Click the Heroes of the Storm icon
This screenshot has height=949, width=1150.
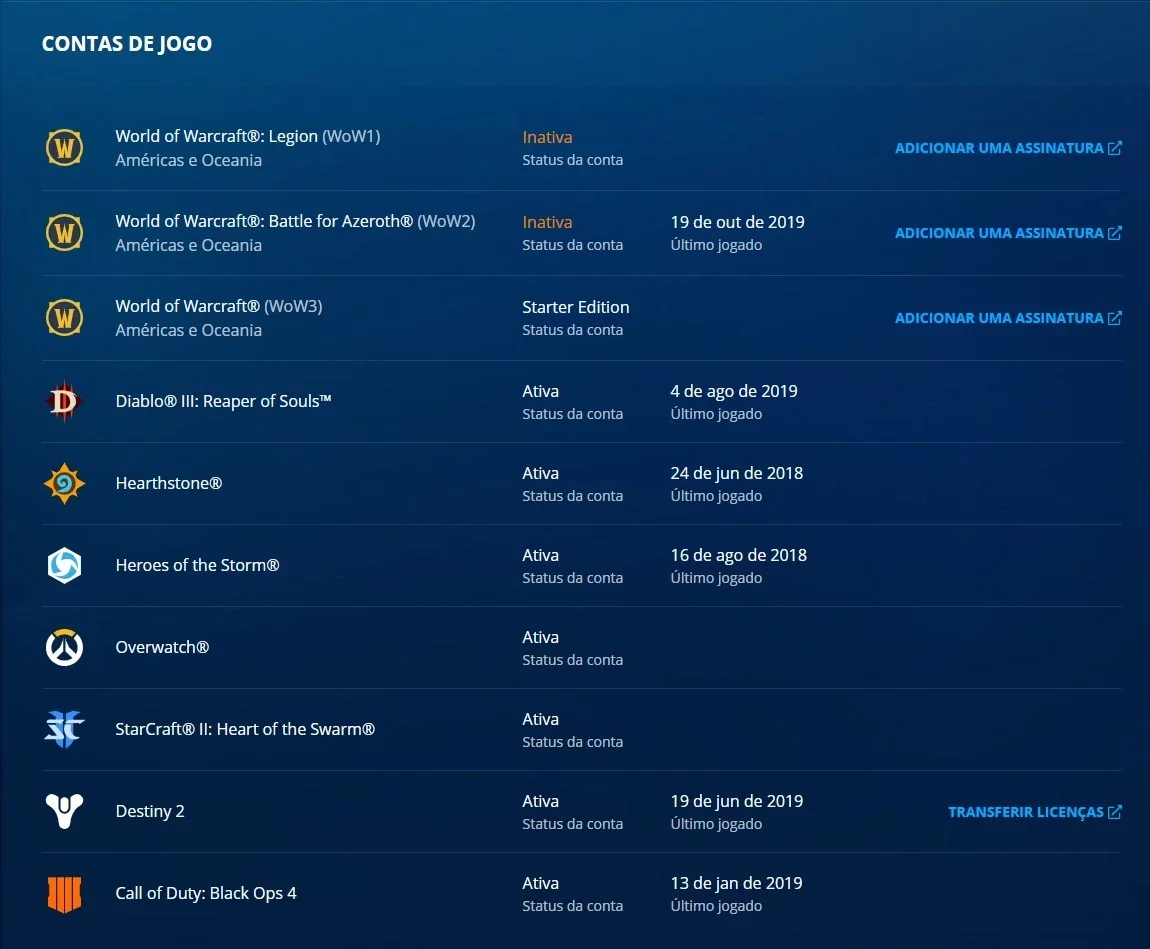coord(65,565)
